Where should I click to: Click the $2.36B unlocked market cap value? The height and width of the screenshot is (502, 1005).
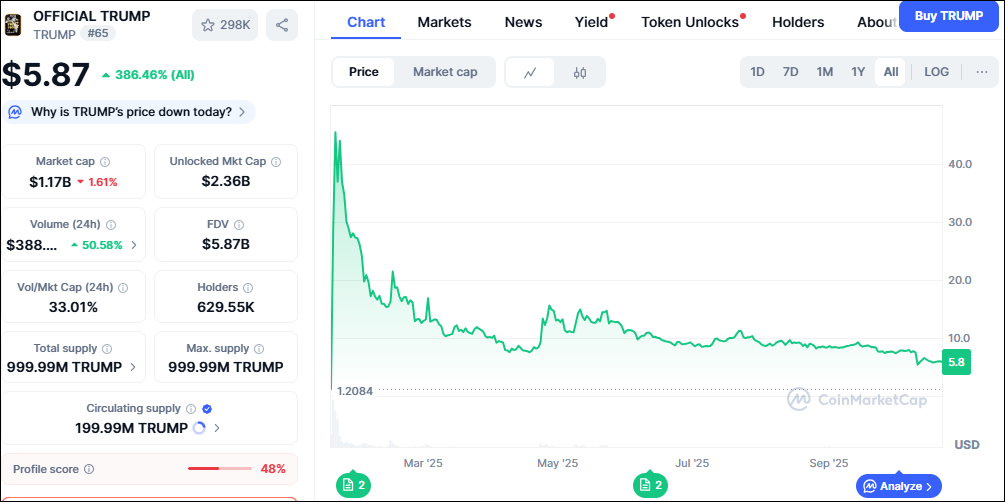[226, 181]
